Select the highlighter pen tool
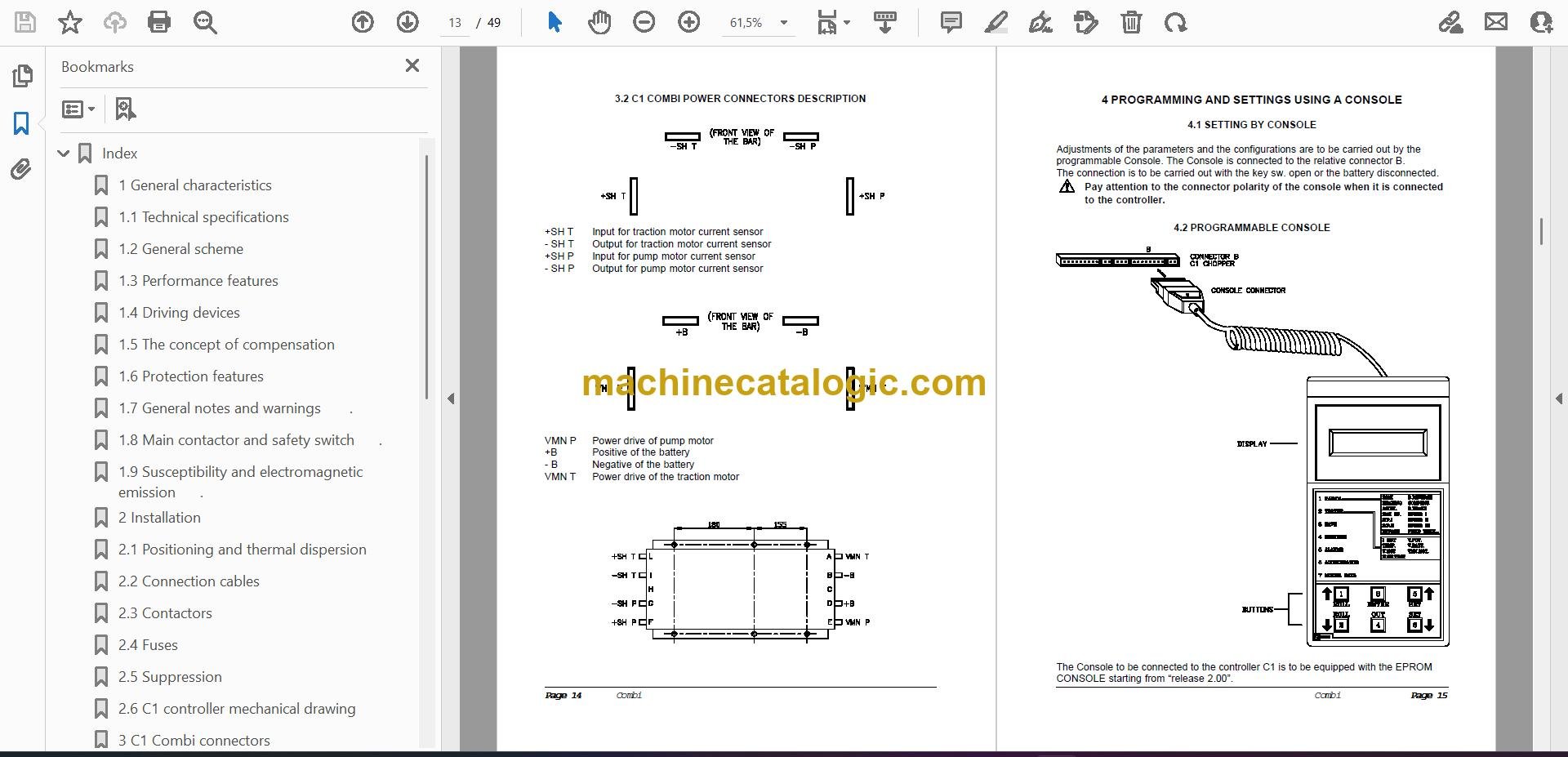This screenshot has width=1568, height=757. coord(996,22)
